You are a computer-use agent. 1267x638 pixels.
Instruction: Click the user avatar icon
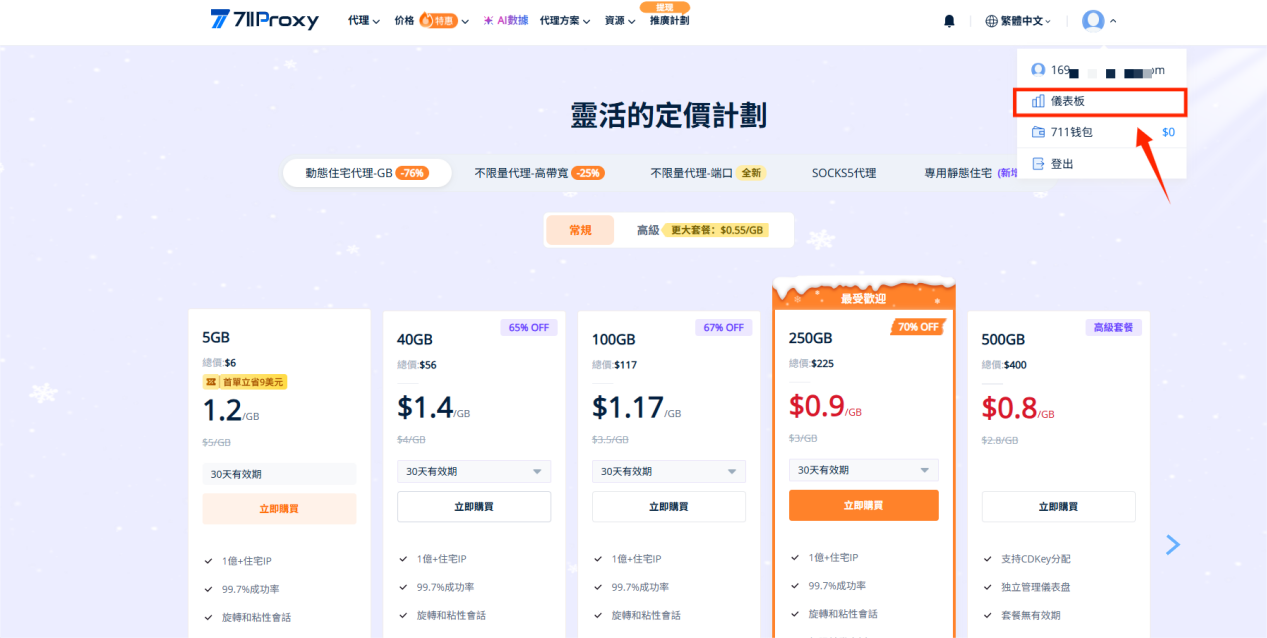pos(1093,21)
